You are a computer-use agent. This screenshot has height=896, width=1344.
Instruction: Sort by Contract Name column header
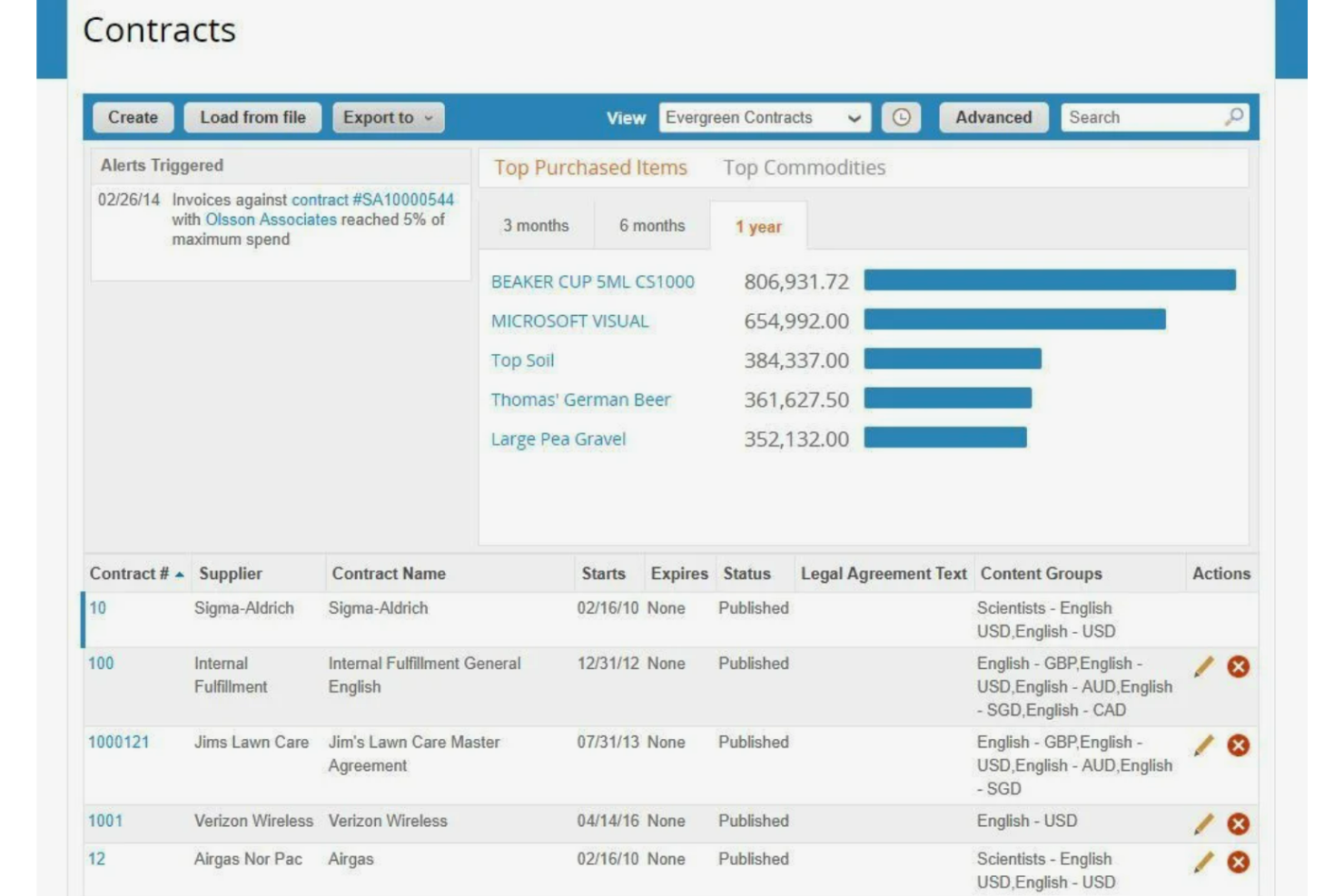389,574
